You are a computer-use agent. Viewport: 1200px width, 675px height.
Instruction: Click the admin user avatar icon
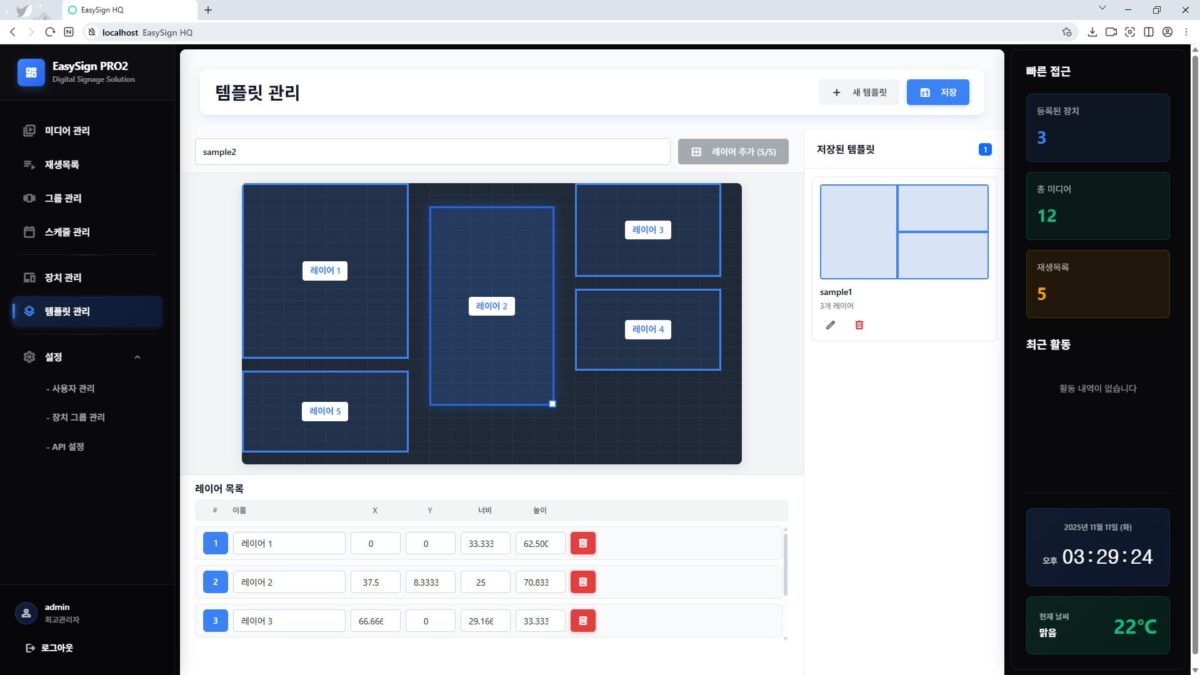[26, 613]
